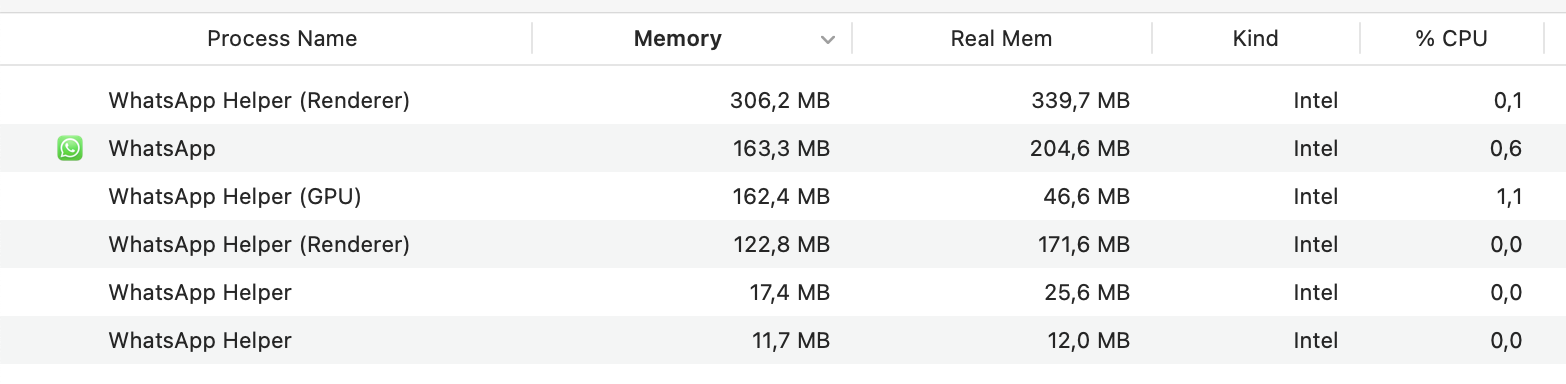Sort processes by Kind column
The image size is (1566, 384).
[x=1255, y=39]
